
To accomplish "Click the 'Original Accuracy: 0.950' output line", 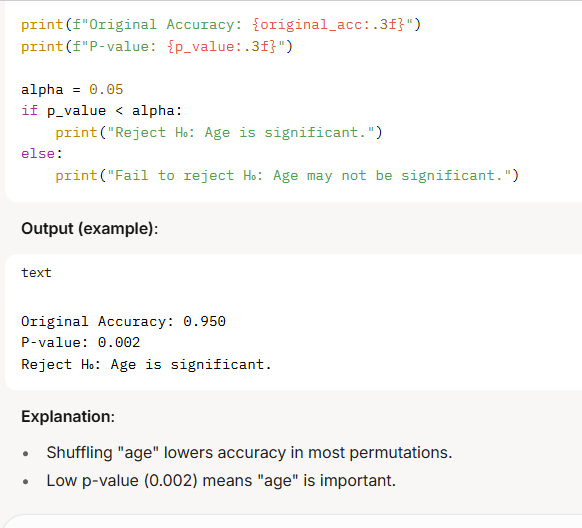I will pyautogui.click(x=123, y=321).
